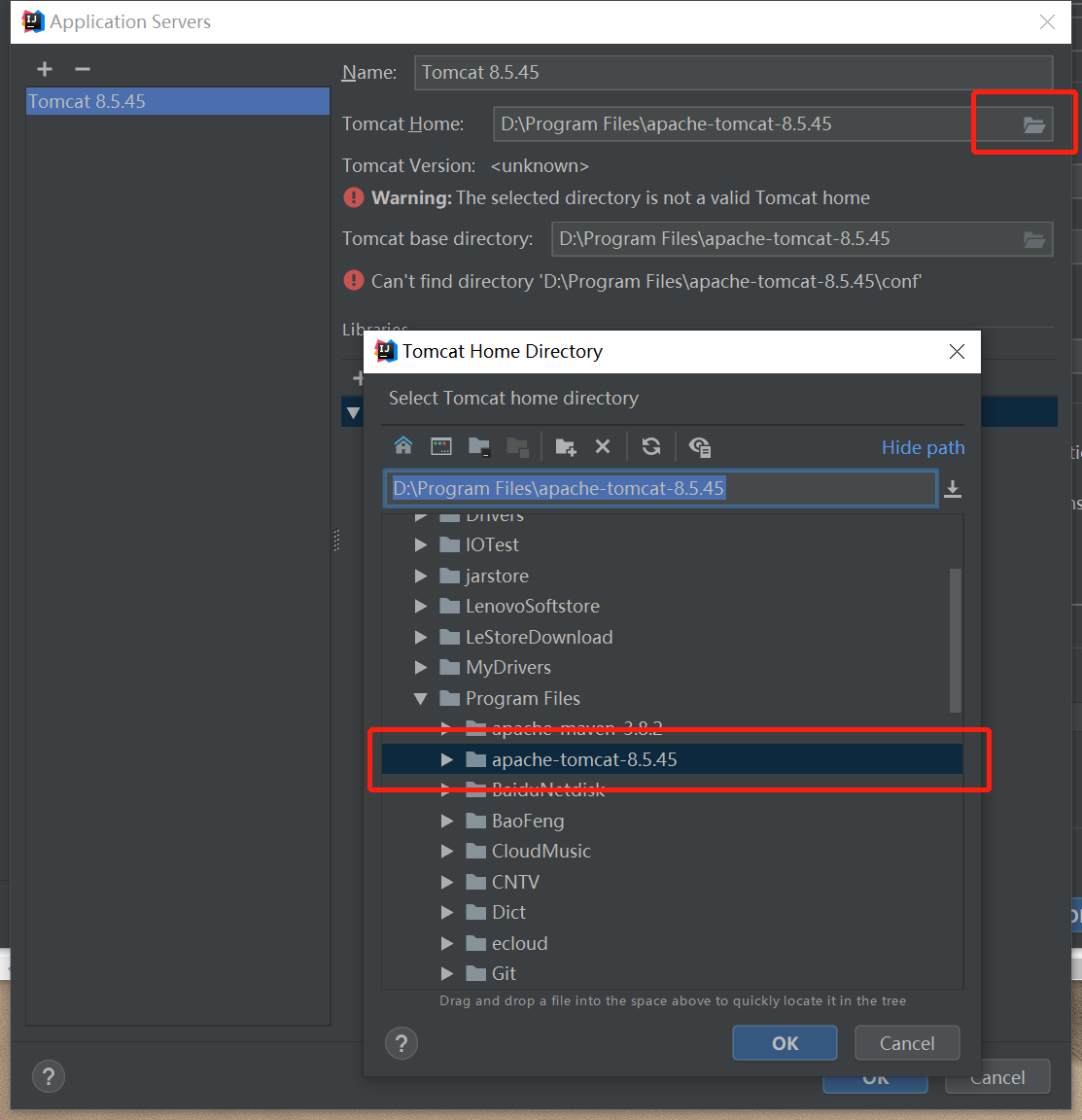Click the Desktop directory toolbar icon
This screenshot has height=1120, width=1082.
point(441,447)
